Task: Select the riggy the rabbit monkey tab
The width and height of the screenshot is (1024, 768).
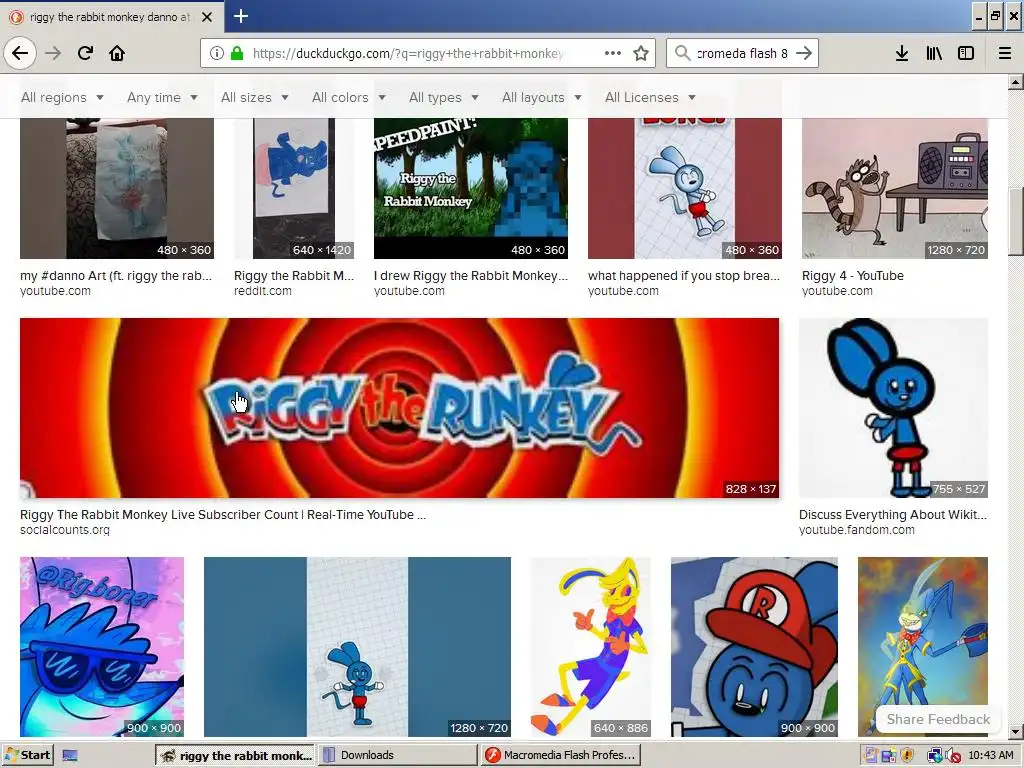Action: 111,17
